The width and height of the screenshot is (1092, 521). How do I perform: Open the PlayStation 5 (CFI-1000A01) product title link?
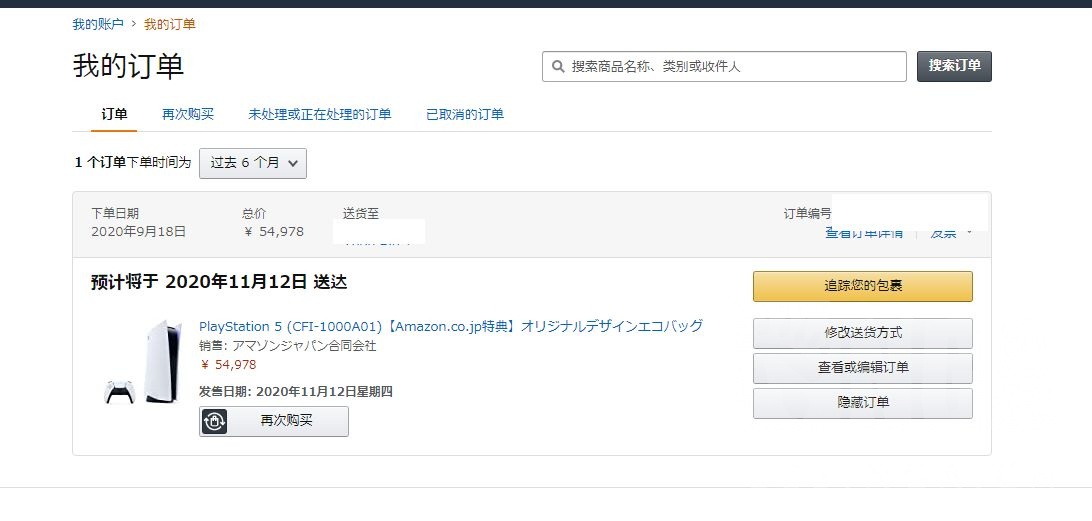coord(451,326)
